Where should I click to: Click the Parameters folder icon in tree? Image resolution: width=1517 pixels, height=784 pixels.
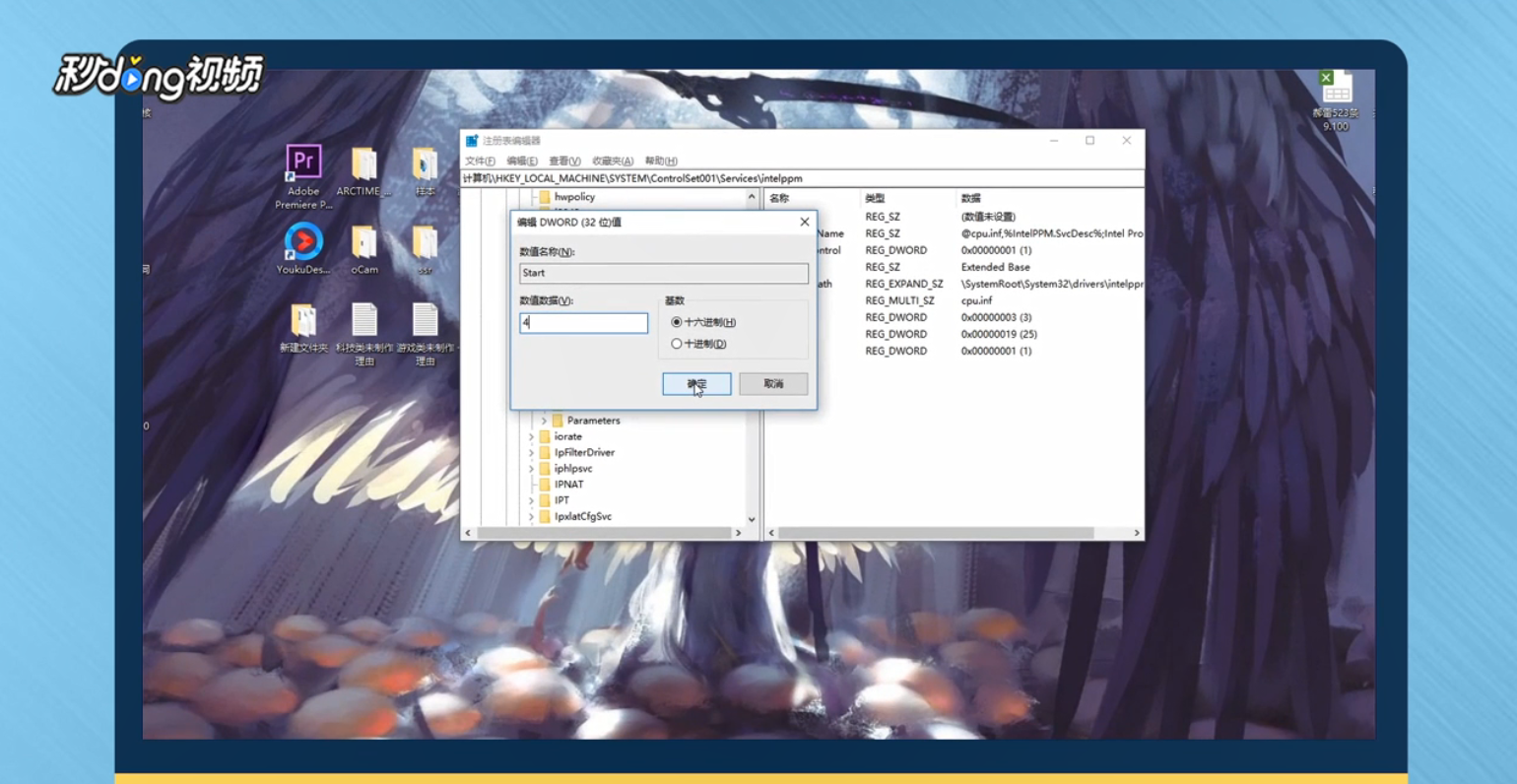pyautogui.click(x=558, y=421)
